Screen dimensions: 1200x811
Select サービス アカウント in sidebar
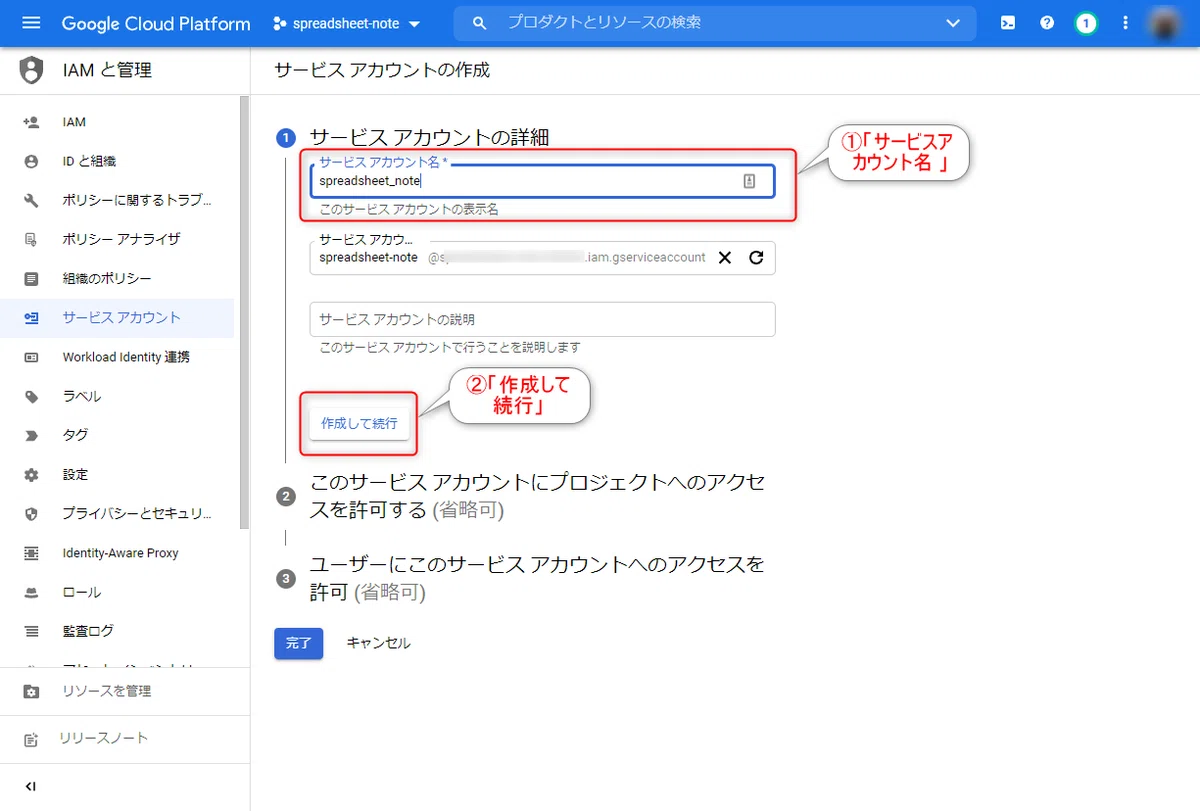click(x=117, y=317)
